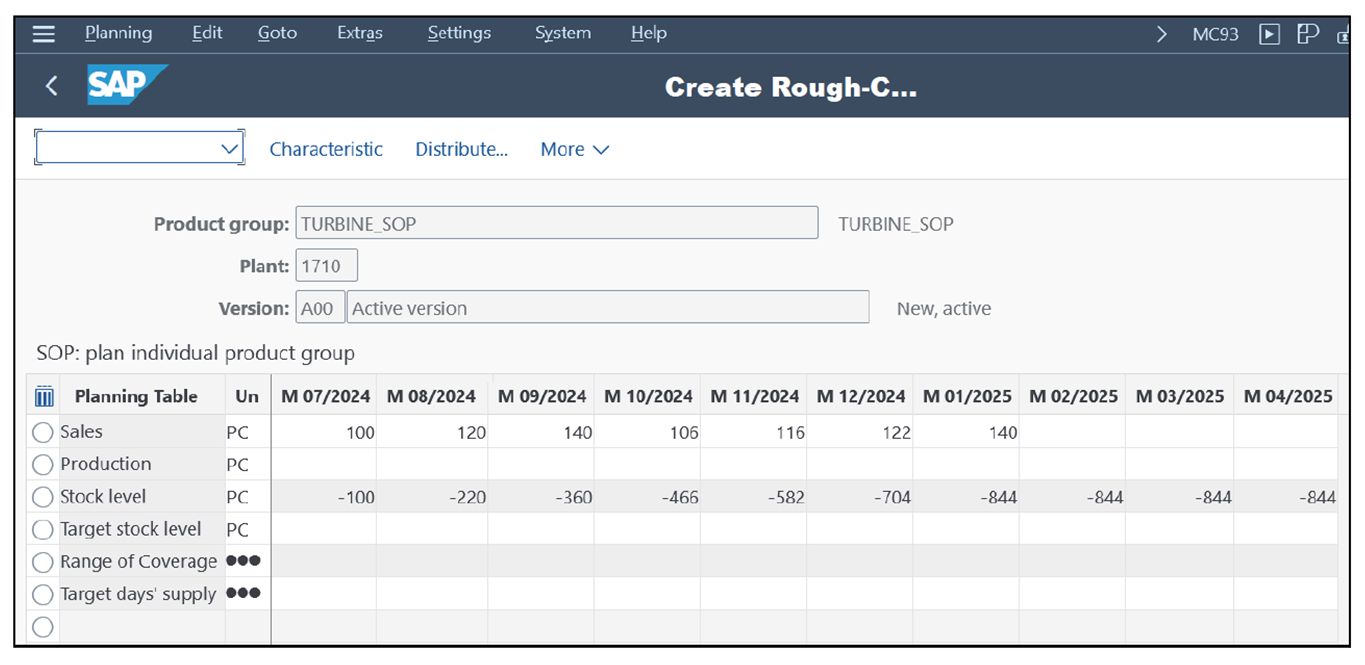Click the Product group field TURBINE_SOP
The width and height of the screenshot is (1365, 665).
[x=557, y=223]
